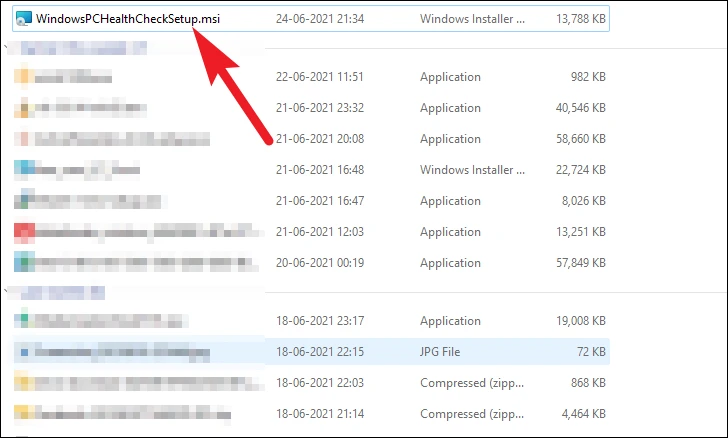Click the date 18-06-2021 22:03

coord(320,383)
